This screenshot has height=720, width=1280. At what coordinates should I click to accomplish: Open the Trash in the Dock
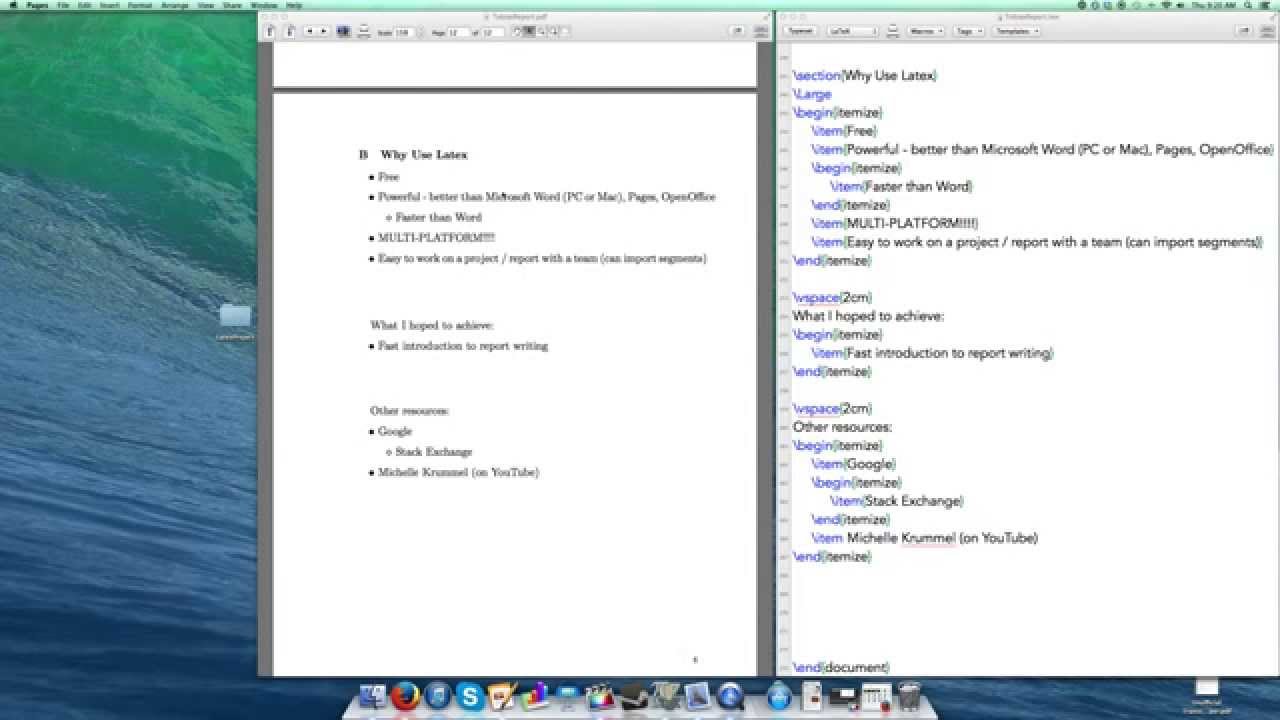[909, 696]
